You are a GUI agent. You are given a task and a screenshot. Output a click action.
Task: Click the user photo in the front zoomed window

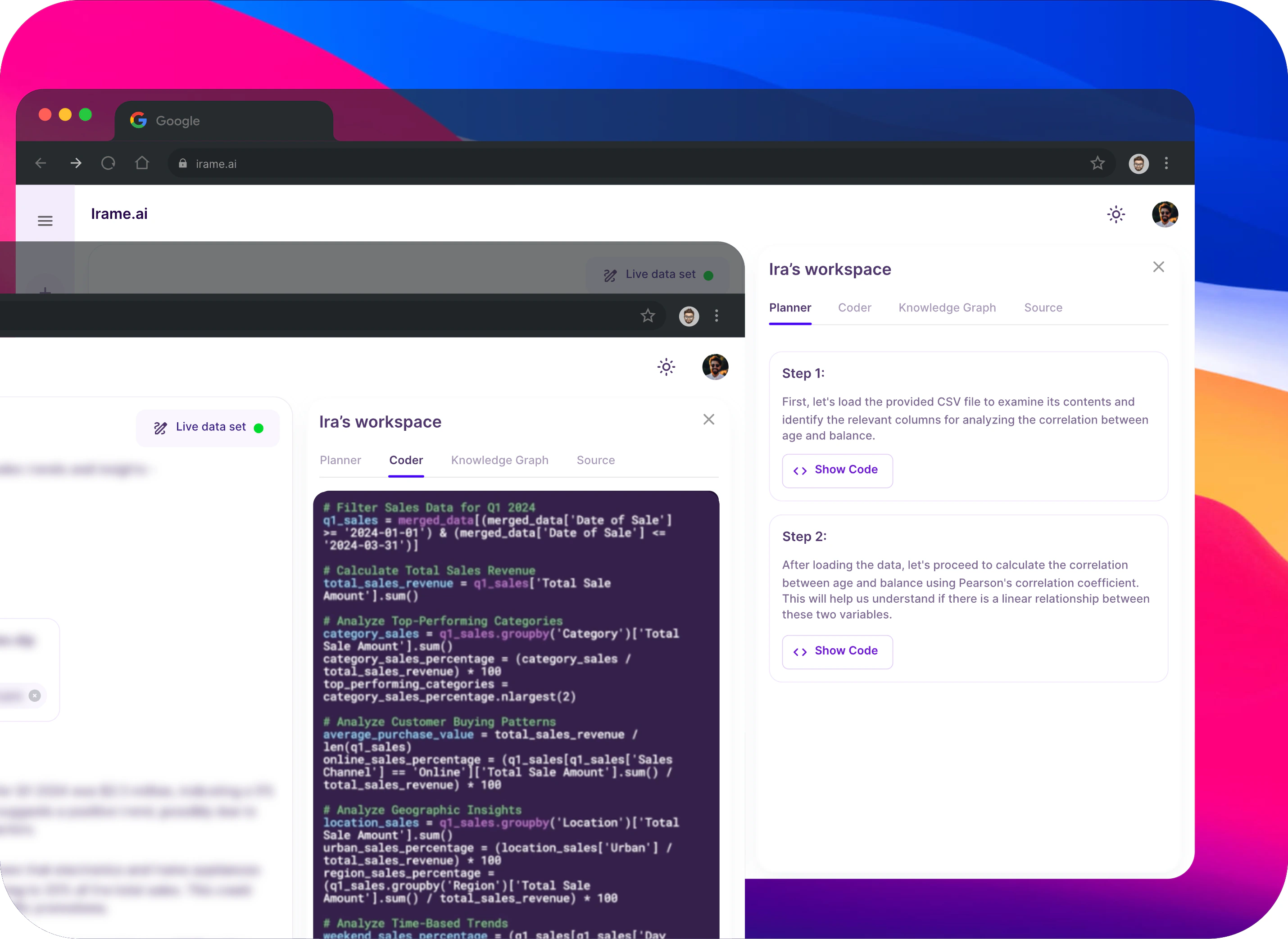[715, 366]
